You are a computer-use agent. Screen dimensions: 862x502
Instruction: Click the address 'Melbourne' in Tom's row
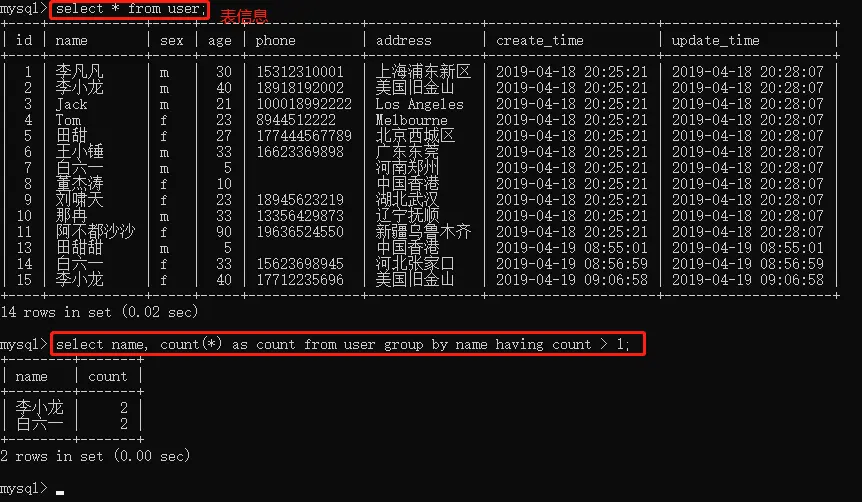[411, 120]
